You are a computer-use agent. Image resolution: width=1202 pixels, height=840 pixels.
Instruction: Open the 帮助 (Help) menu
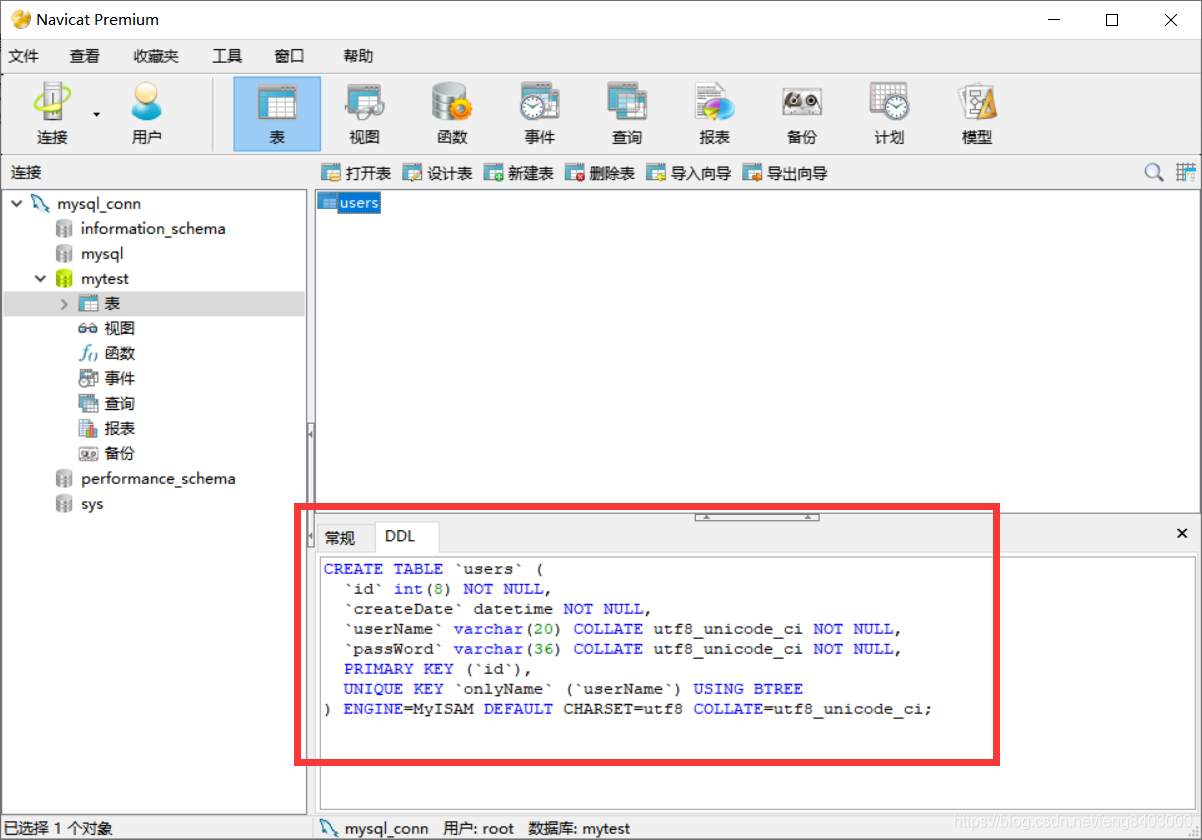click(358, 56)
